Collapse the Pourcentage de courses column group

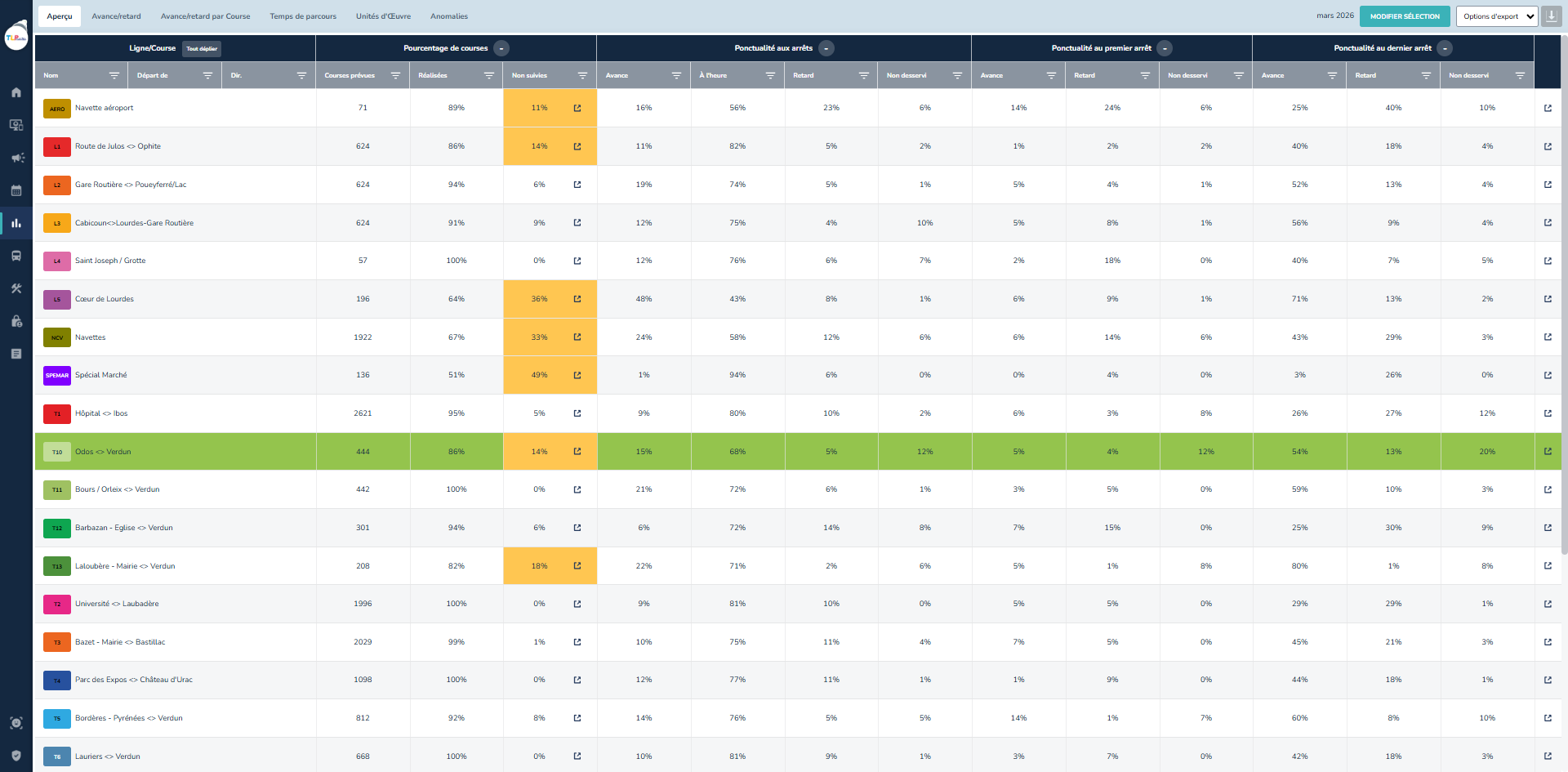[x=501, y=48]
